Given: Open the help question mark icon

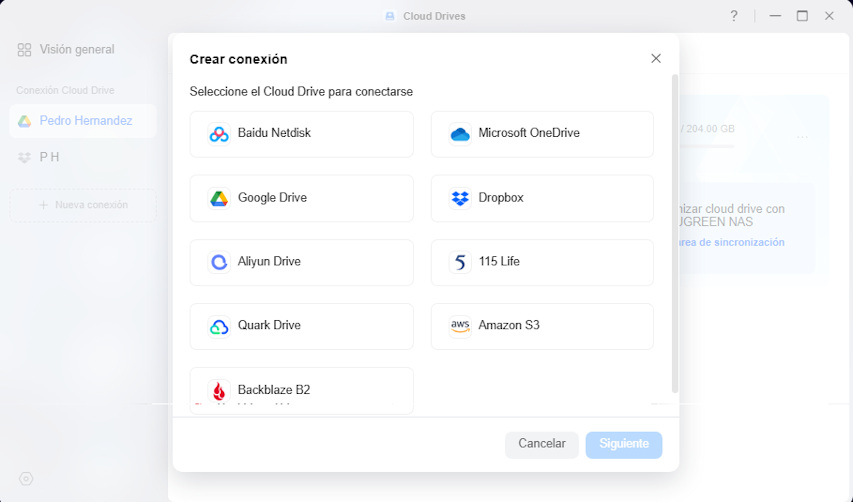Looking at the screenshot, I should pos(734,16).
